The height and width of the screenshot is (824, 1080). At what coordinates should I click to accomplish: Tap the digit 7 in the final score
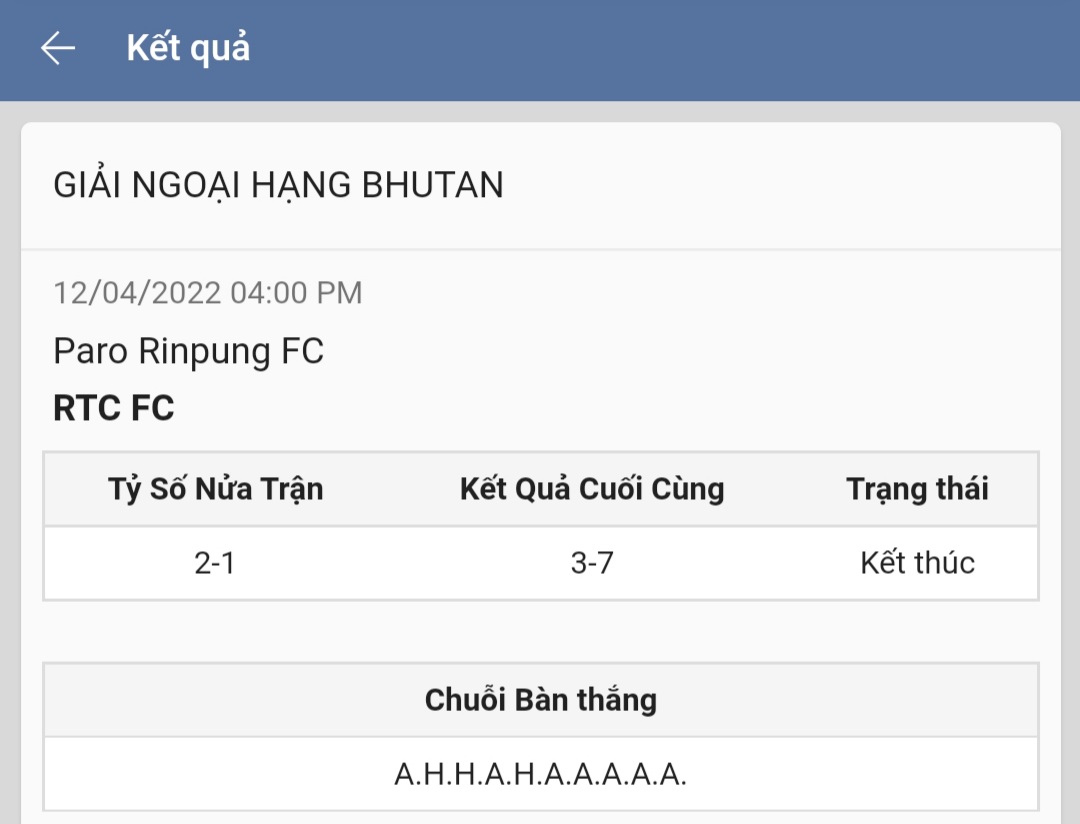[605, 563]
